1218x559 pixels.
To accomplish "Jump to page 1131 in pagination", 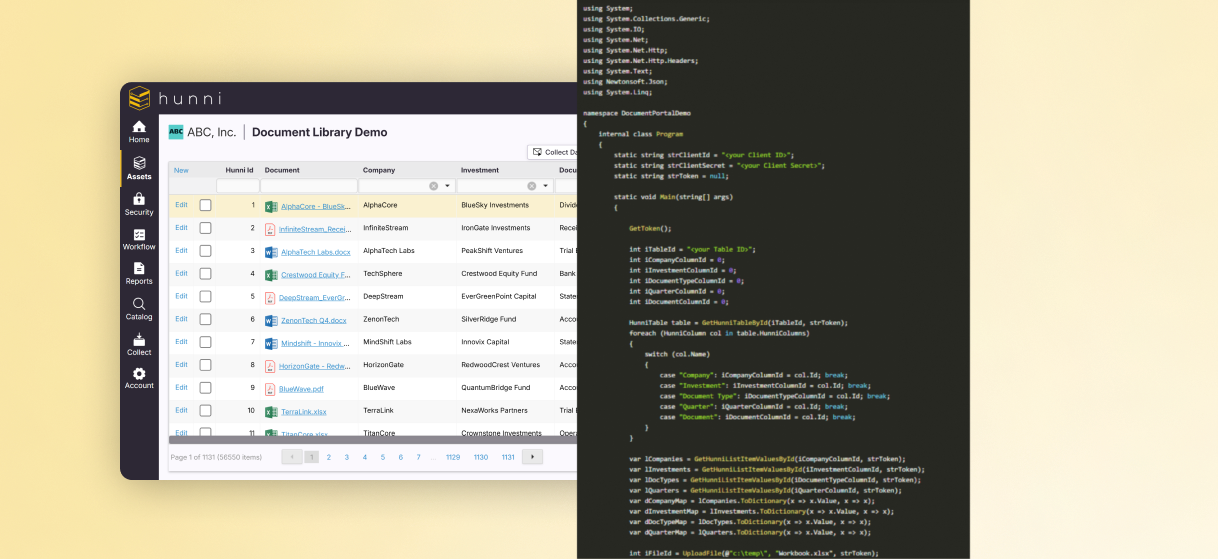I will 508,457.
